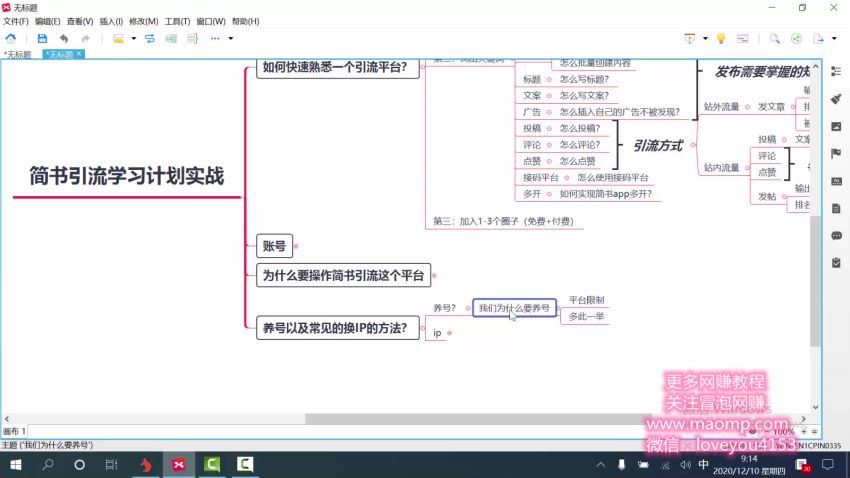This screenshot has height=478, width=850.
Task: Open the Gantt chart view
Action: coord(743,38)
